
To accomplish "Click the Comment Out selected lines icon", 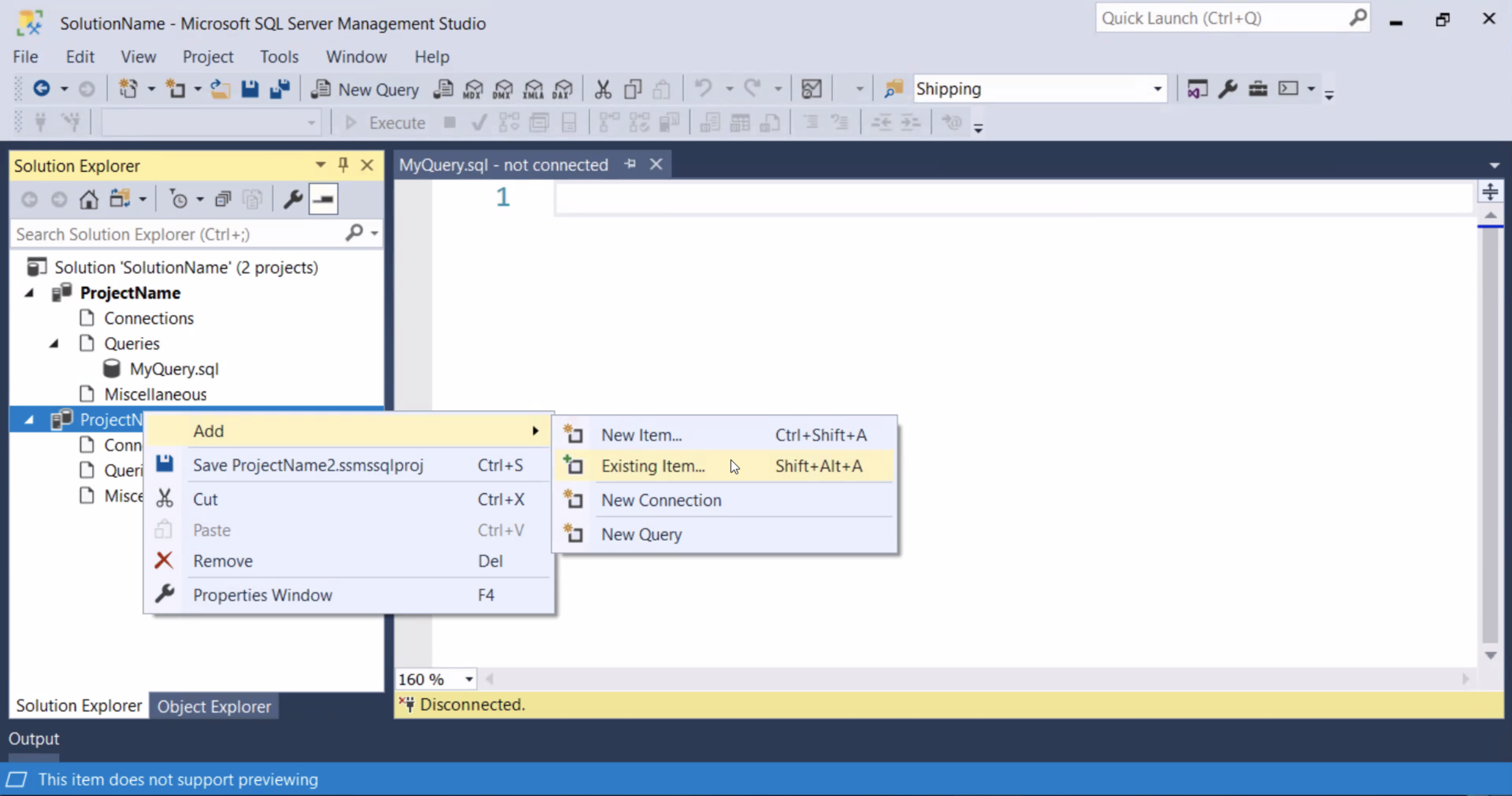I will pos(810,122).
